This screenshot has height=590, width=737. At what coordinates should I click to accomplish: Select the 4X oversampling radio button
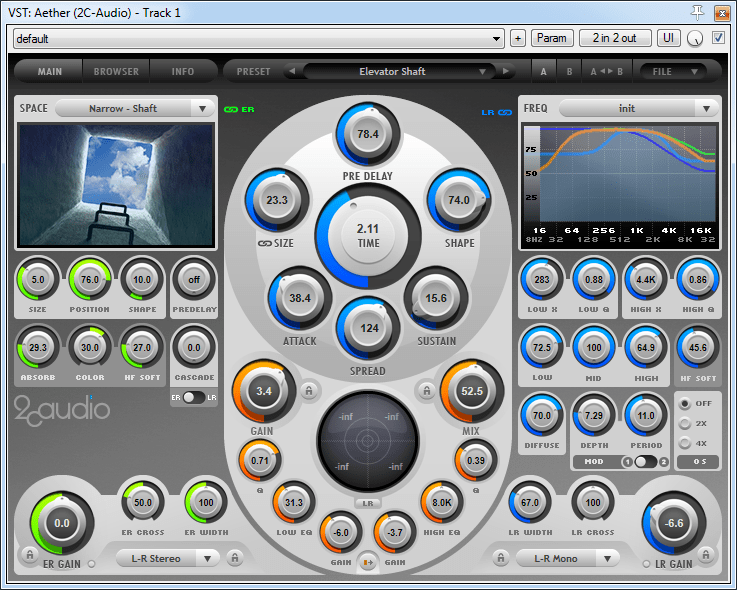685,443
